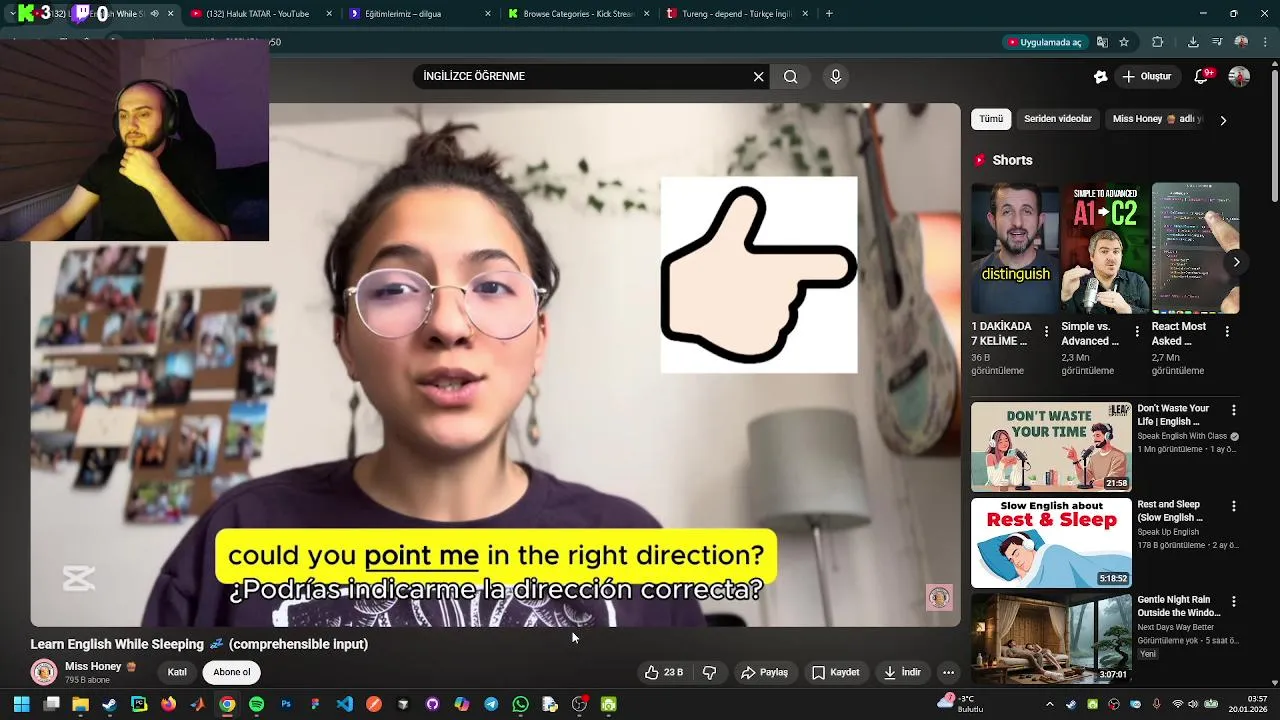Dislike the video with the thumbs-down

(x=709, y=673)
